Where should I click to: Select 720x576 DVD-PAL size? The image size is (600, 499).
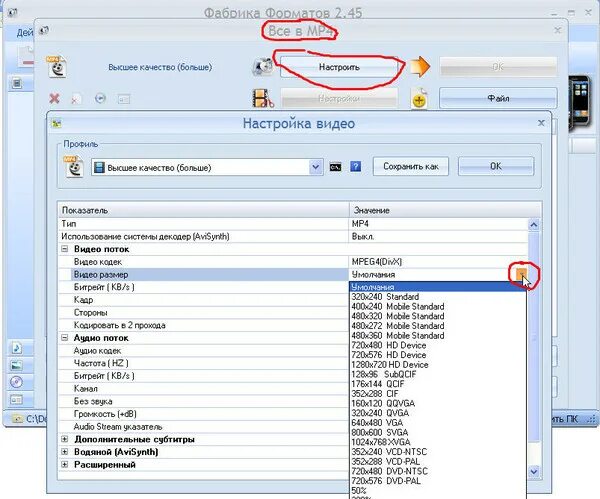tap(438, 481)
